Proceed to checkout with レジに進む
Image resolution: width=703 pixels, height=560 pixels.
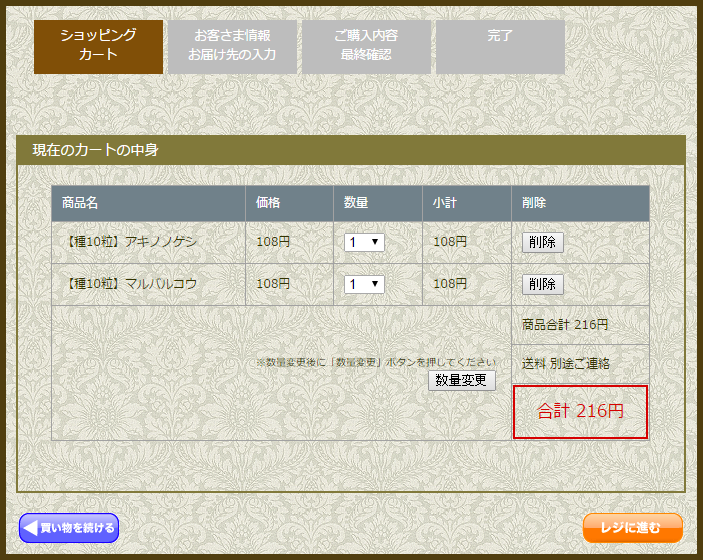[633, 528]
